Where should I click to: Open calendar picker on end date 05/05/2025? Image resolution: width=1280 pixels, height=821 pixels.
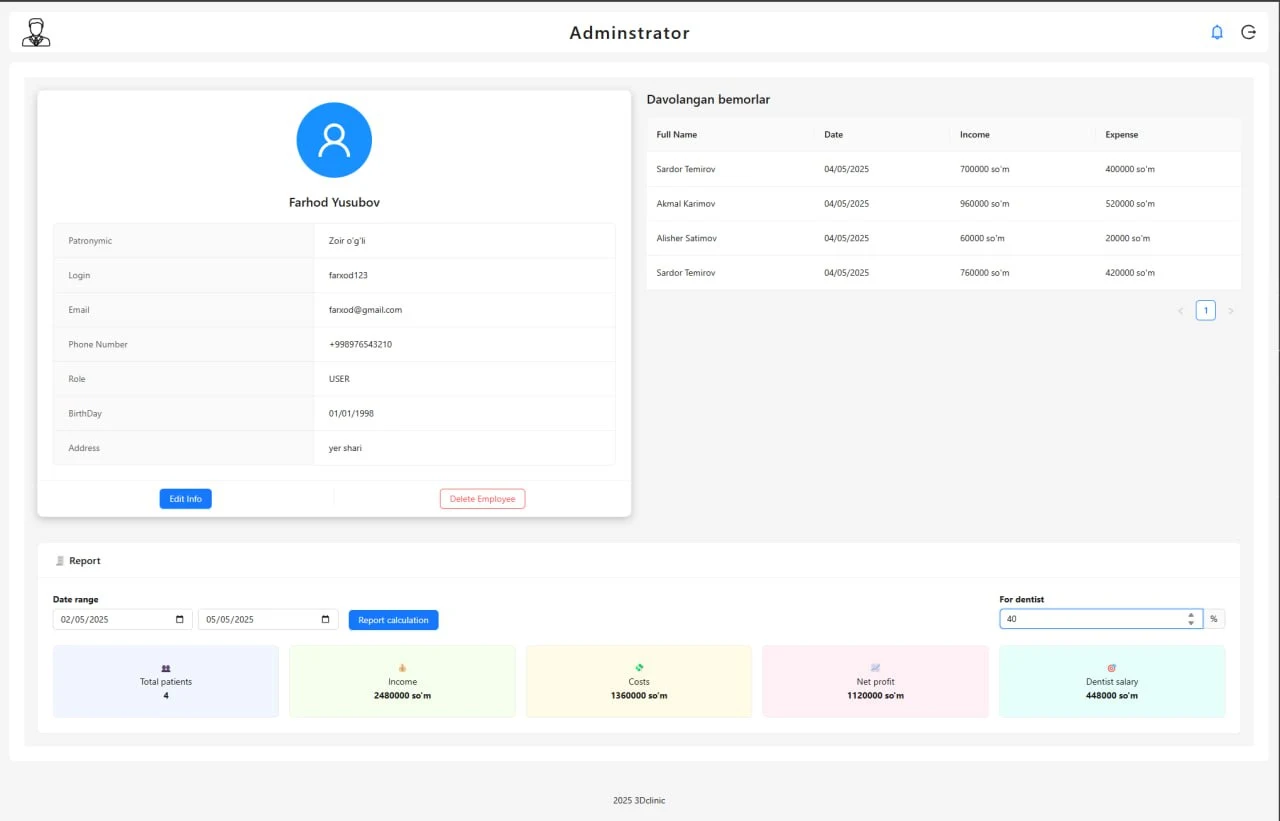(326, 620)
